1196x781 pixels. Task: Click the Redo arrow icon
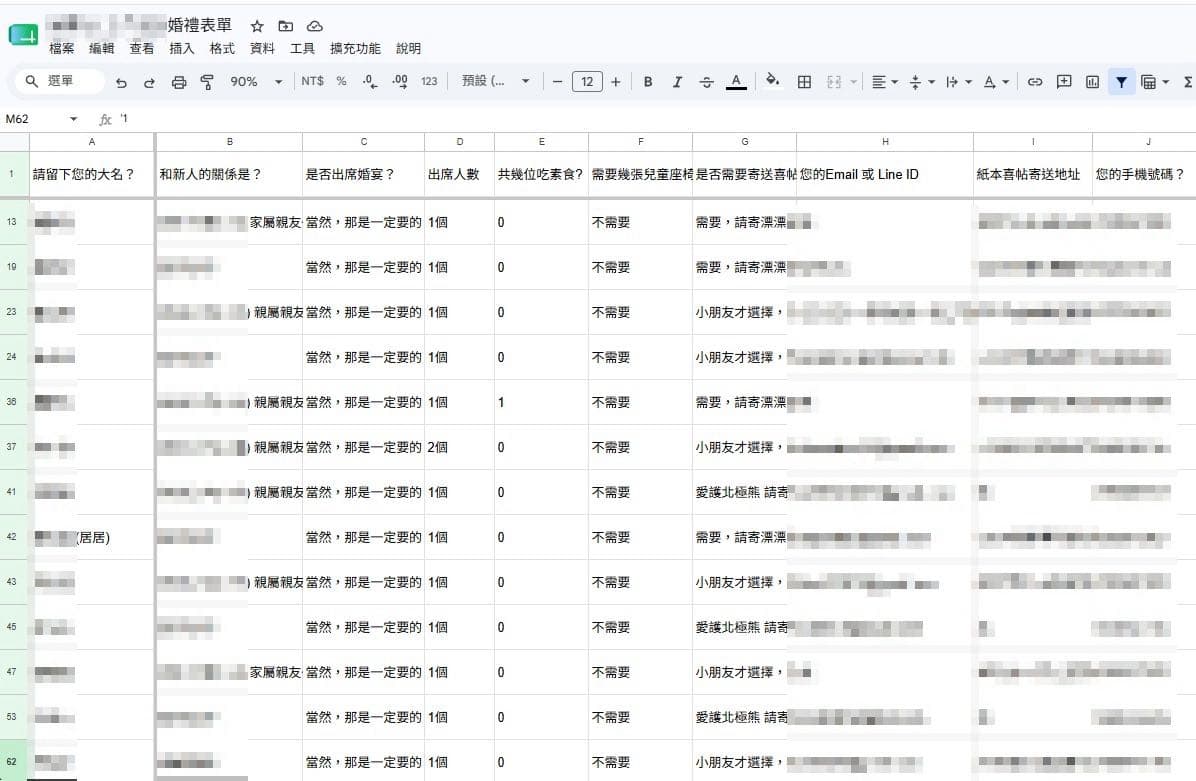pos(150,82)
